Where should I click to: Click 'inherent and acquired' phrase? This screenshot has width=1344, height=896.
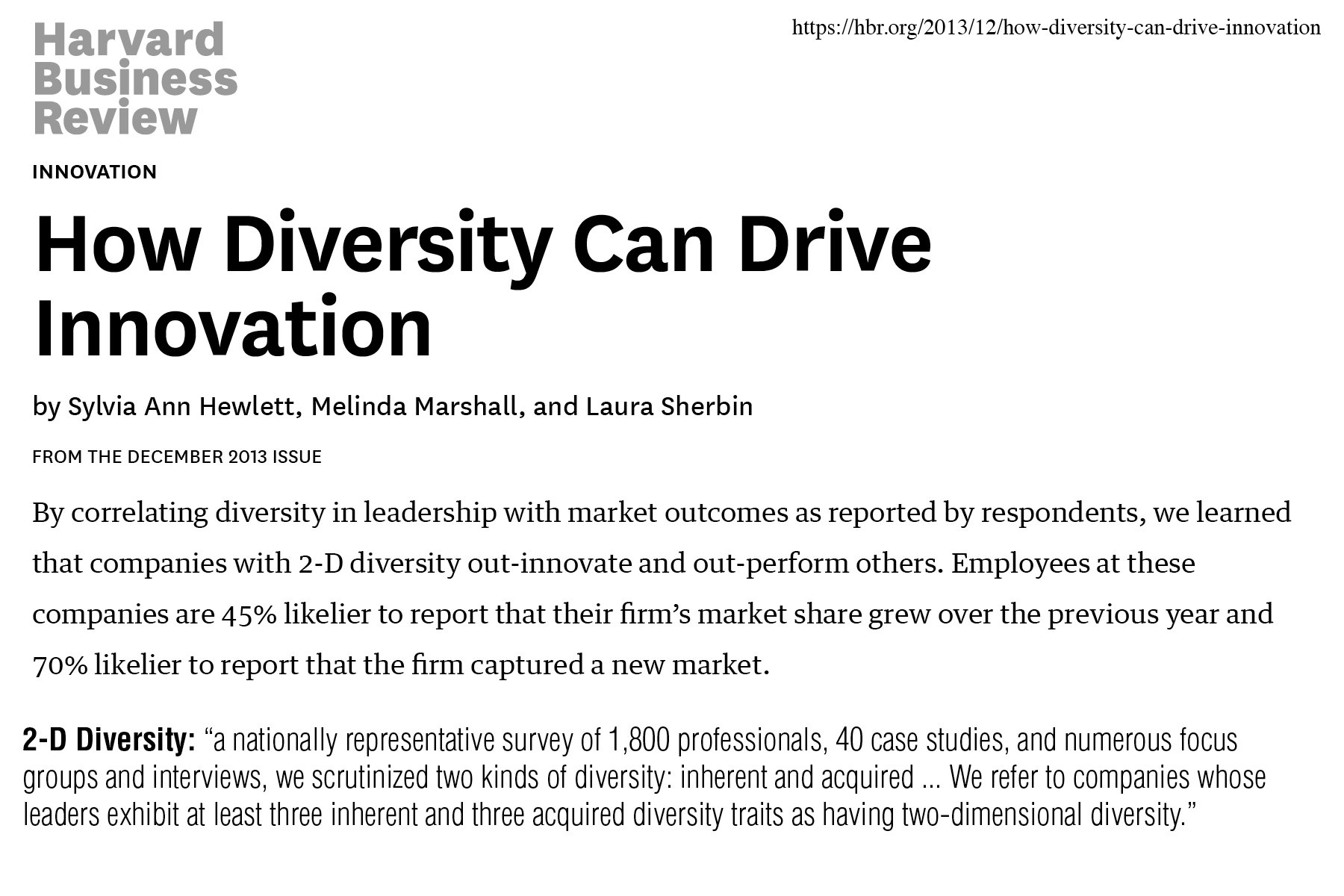point(797,777)
